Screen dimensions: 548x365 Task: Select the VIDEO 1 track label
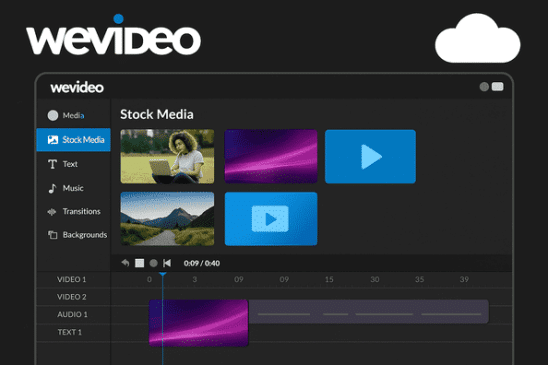[x=72, y=280]
